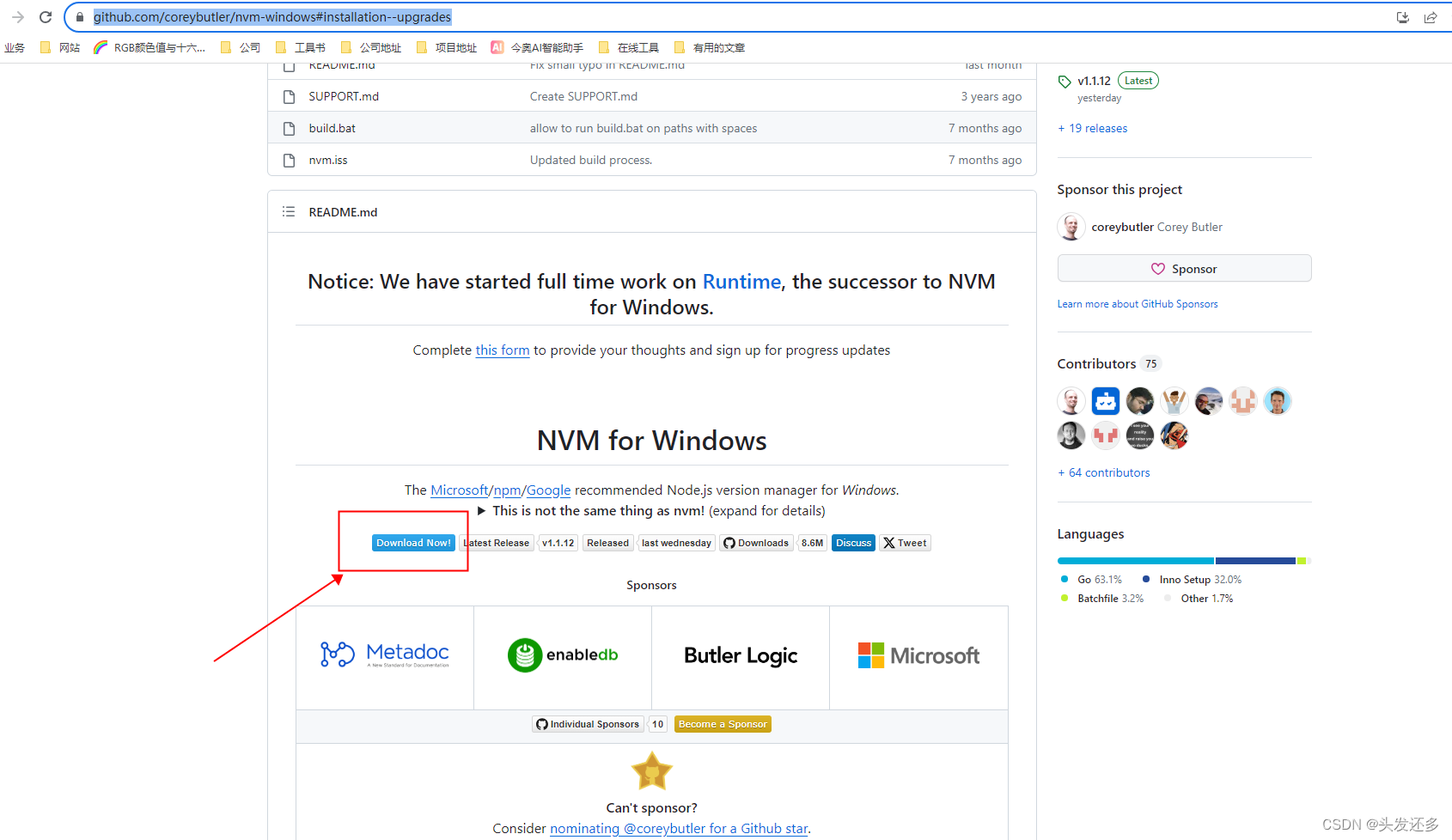The width and height of the screenshot is (1452, 840).
Task: Click file icon beside nvm.iss
Action: (290, 160)
